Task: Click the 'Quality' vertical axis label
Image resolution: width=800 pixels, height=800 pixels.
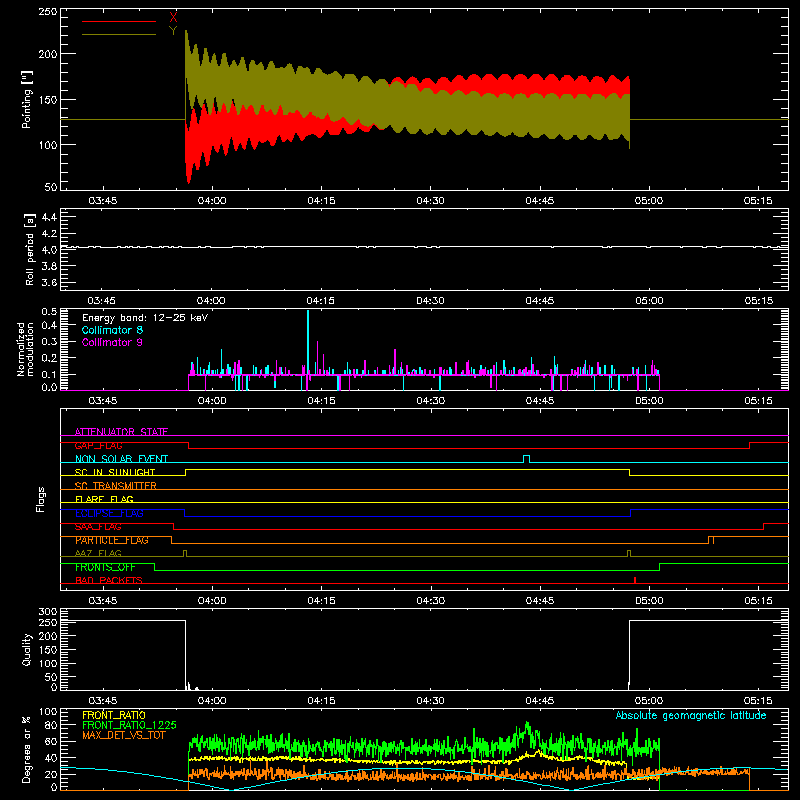Action: (x=27, y=649)
